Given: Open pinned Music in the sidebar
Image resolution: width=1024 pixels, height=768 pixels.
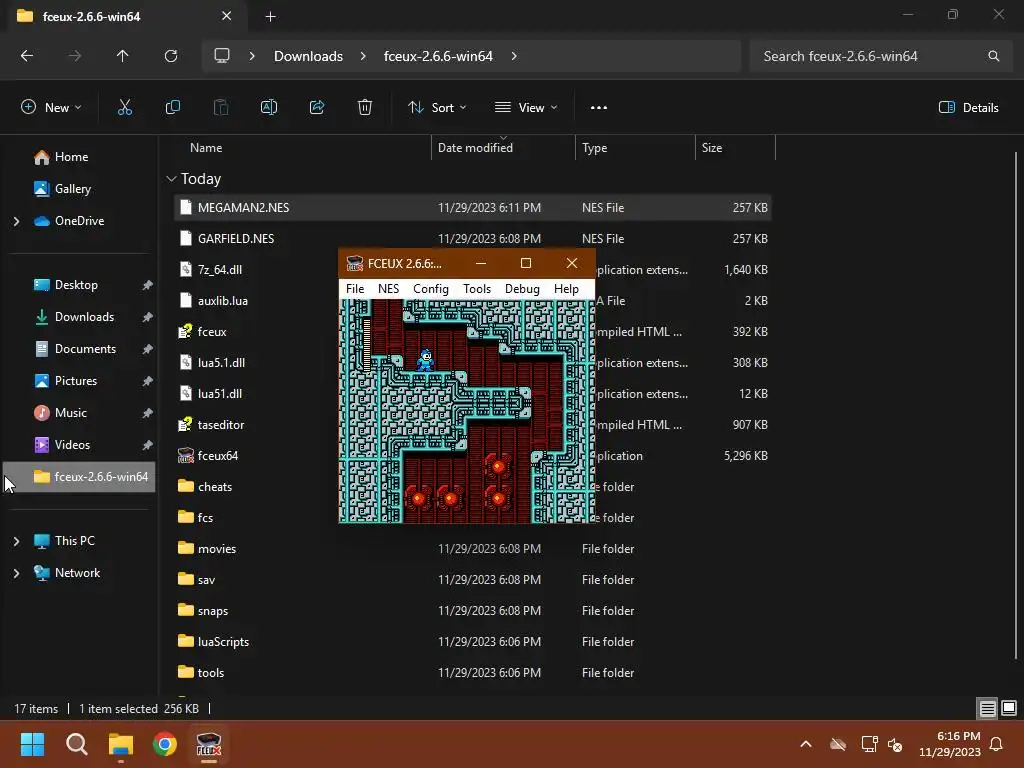Looking at the screenshot, I should pyautogui.click(x=71, y=413).
